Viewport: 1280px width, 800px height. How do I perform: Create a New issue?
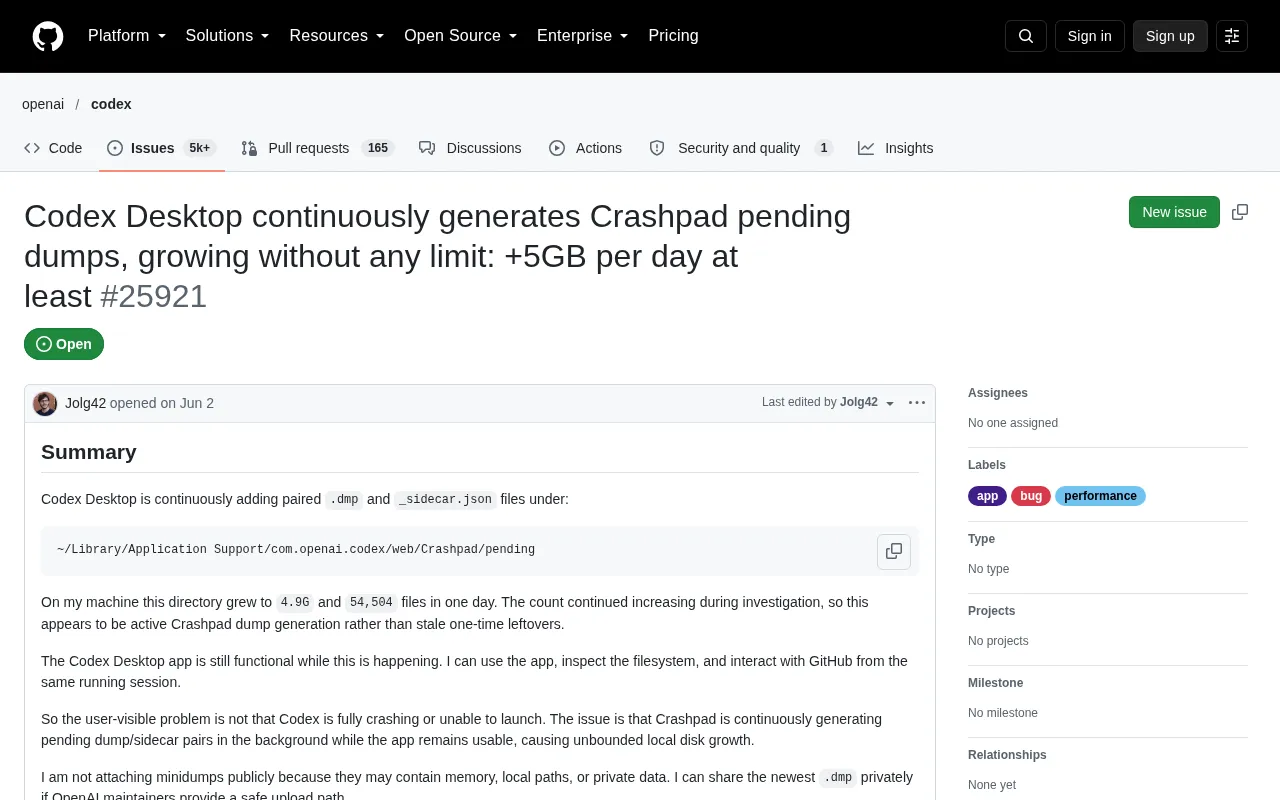click(x=1174, y=212)
